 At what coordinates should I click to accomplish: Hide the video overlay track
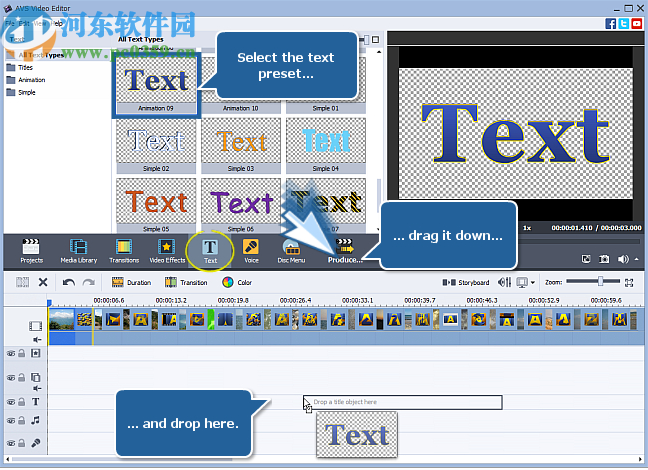11,377
